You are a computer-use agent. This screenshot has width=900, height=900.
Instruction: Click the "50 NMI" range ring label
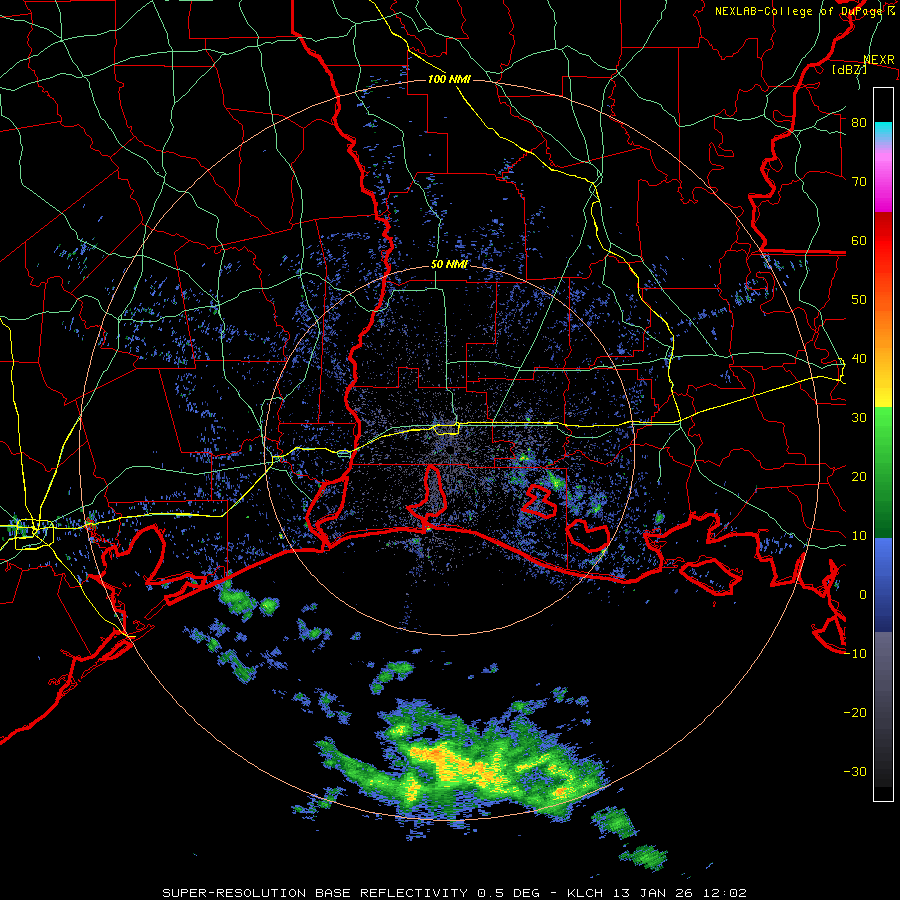[x=449, y=265]
